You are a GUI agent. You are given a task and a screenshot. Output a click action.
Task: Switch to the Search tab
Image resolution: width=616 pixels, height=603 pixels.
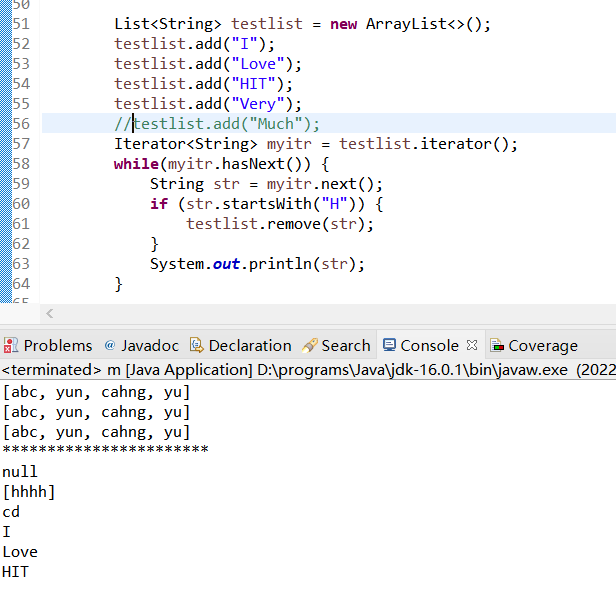click(336, 346)
